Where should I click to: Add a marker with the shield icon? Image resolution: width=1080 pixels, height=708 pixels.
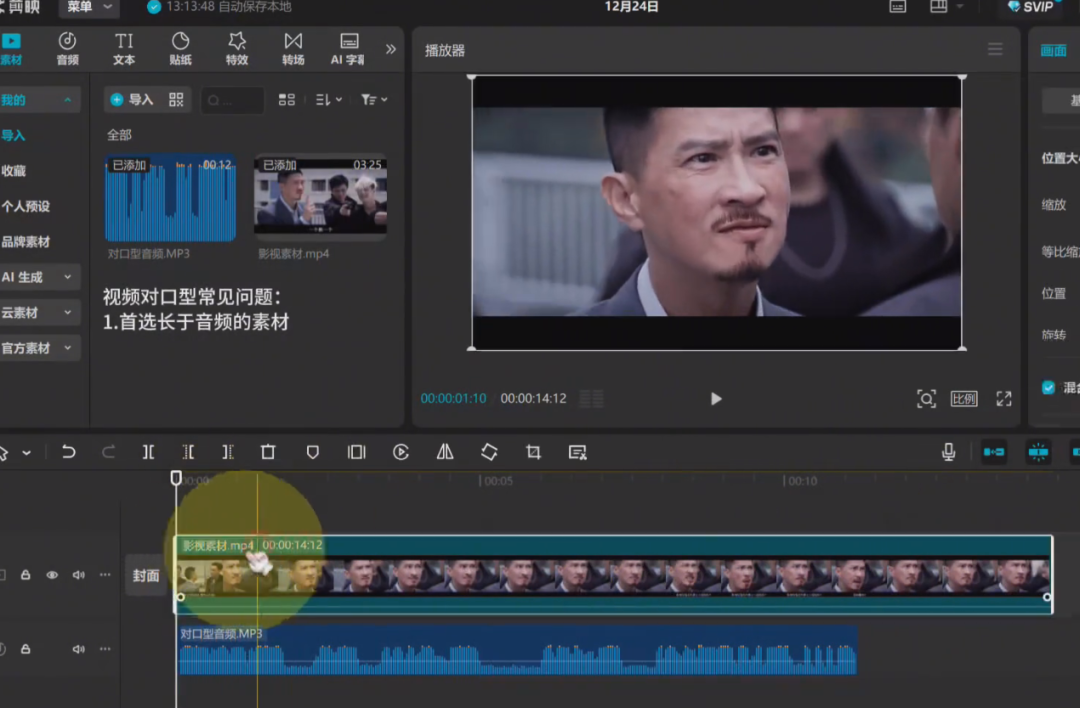(313, 452)
